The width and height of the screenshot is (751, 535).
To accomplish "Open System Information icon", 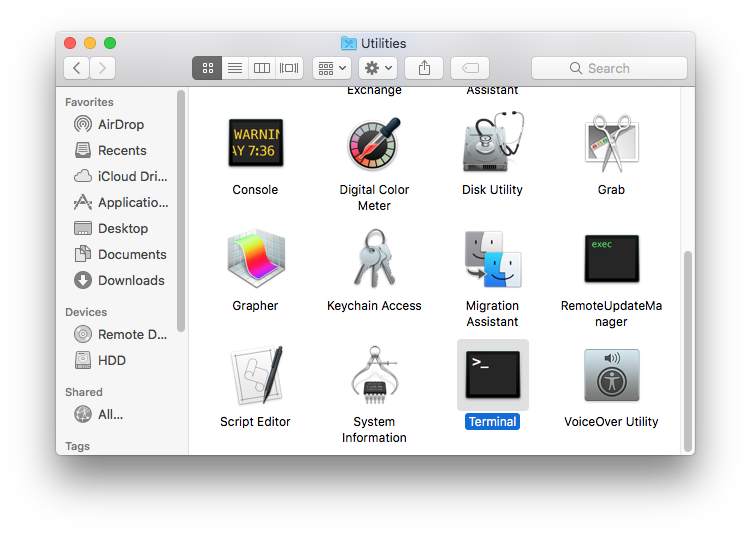I will coord(374,376).
